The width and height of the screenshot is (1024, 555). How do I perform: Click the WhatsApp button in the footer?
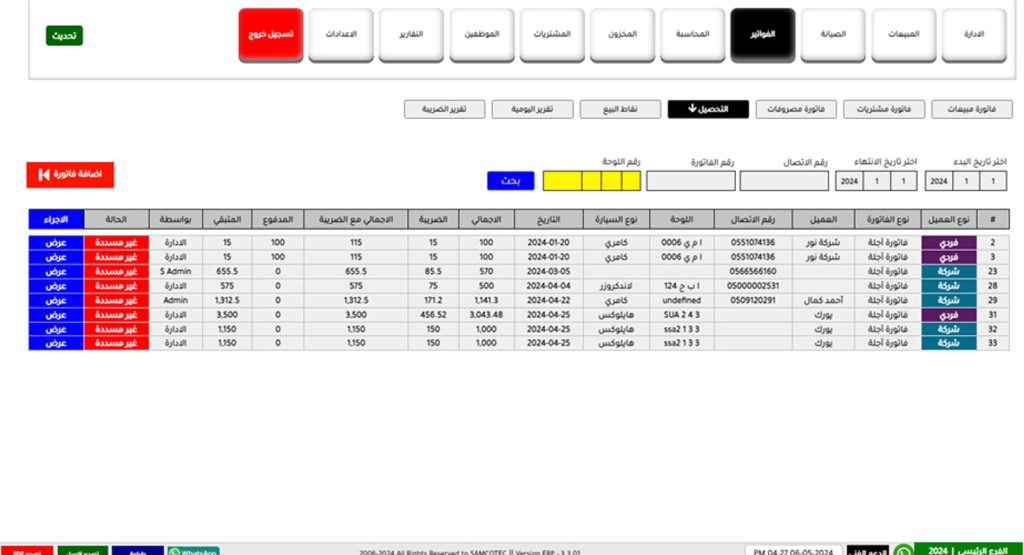tap(193, 551)
